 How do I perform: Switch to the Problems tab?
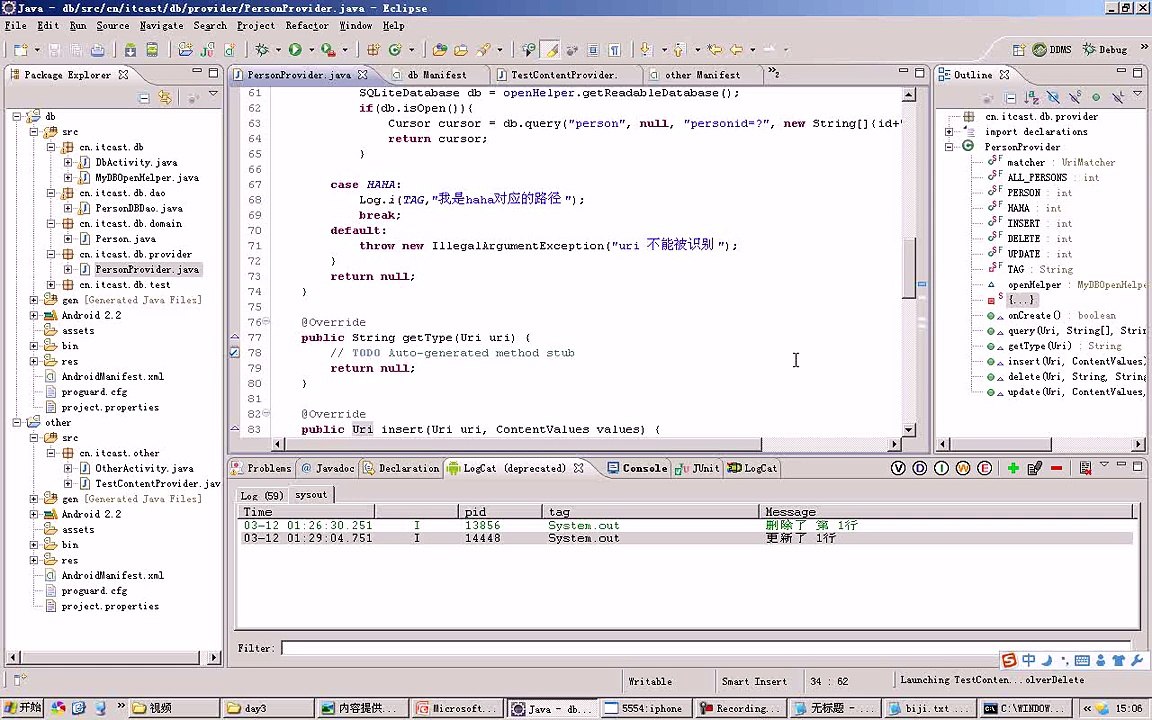click(x=262, y=468)
